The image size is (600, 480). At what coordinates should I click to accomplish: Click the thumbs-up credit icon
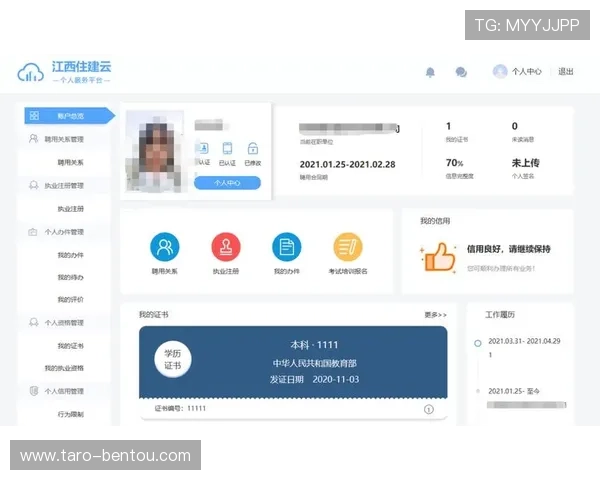[439, 257]
